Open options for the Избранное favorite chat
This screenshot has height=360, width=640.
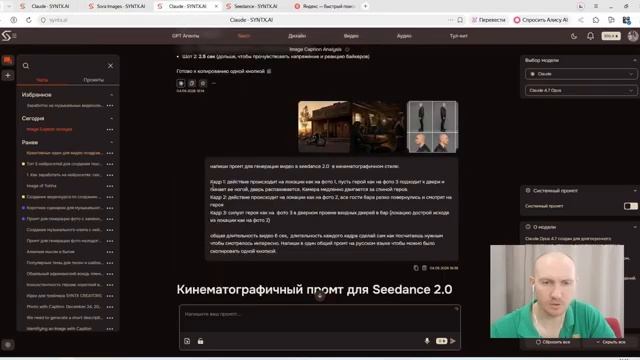pyautogui.click(x=110, y=106)
